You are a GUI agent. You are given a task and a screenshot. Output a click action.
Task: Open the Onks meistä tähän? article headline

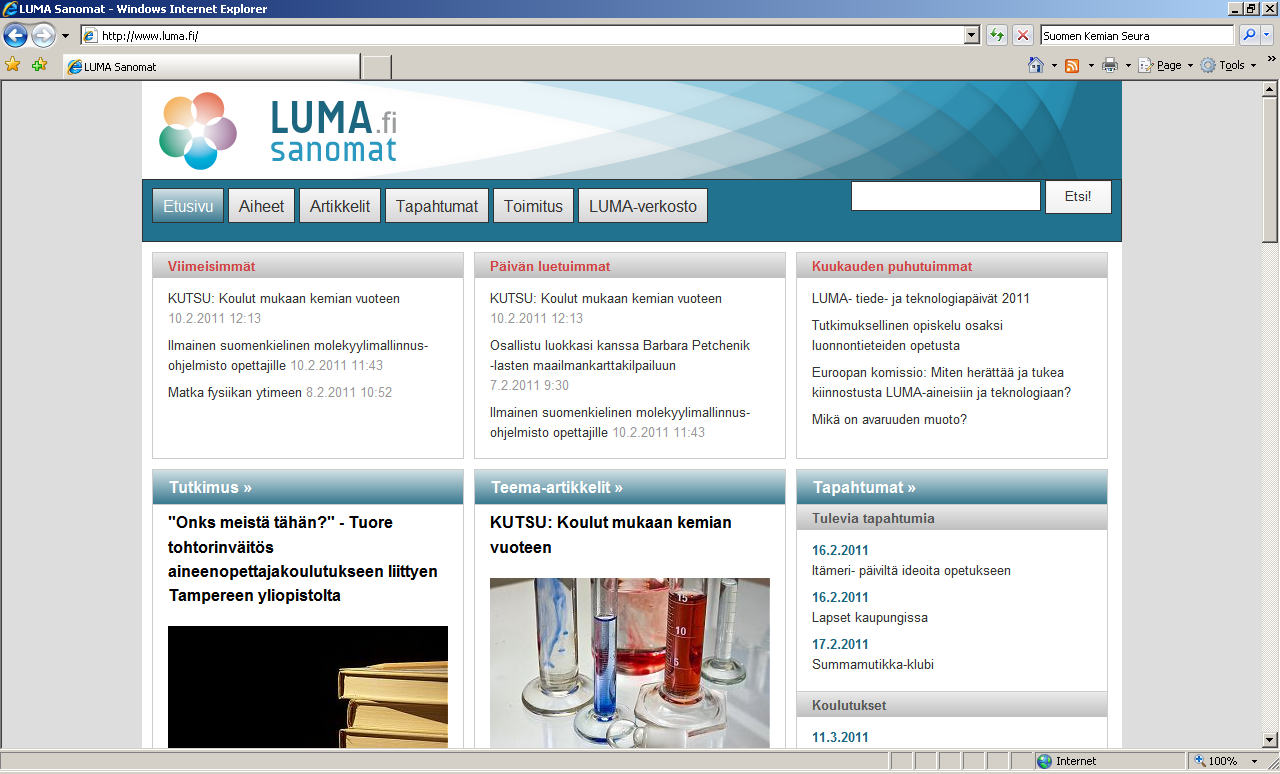pyautogui.click(x=303, y=559)
